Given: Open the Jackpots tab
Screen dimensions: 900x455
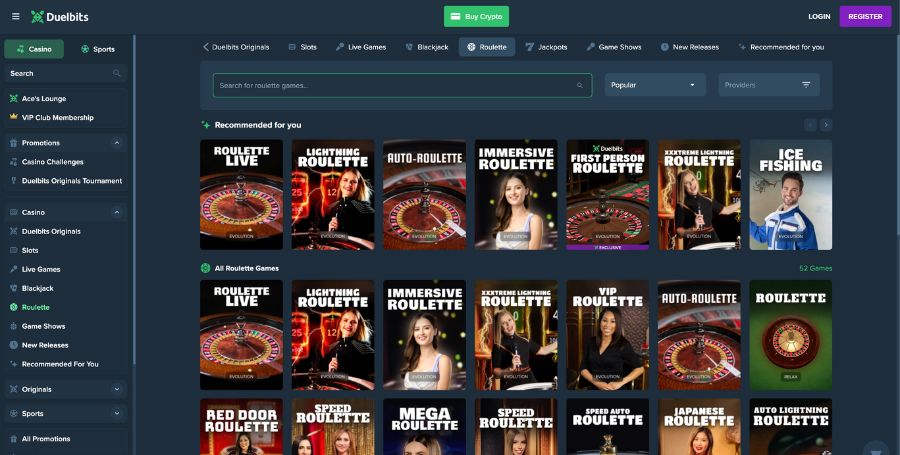Looking at the screenshot, I should [x=546, y=47].
